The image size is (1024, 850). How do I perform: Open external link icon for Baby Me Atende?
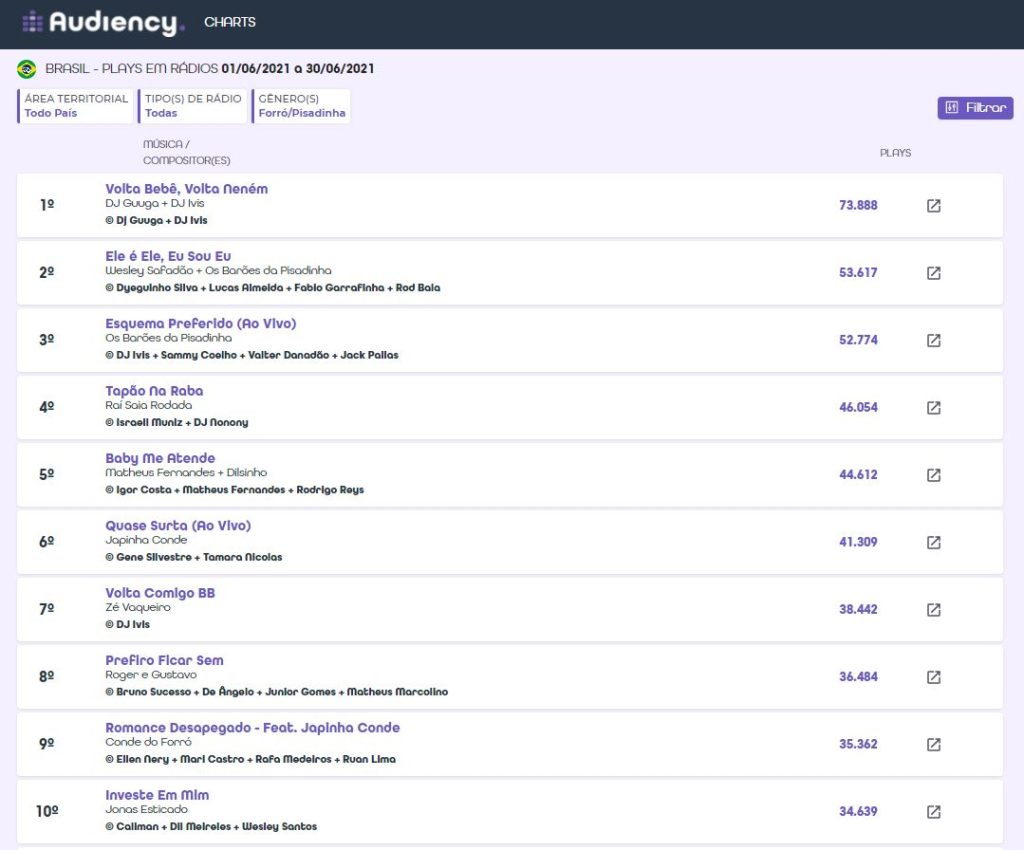(934, 475)
